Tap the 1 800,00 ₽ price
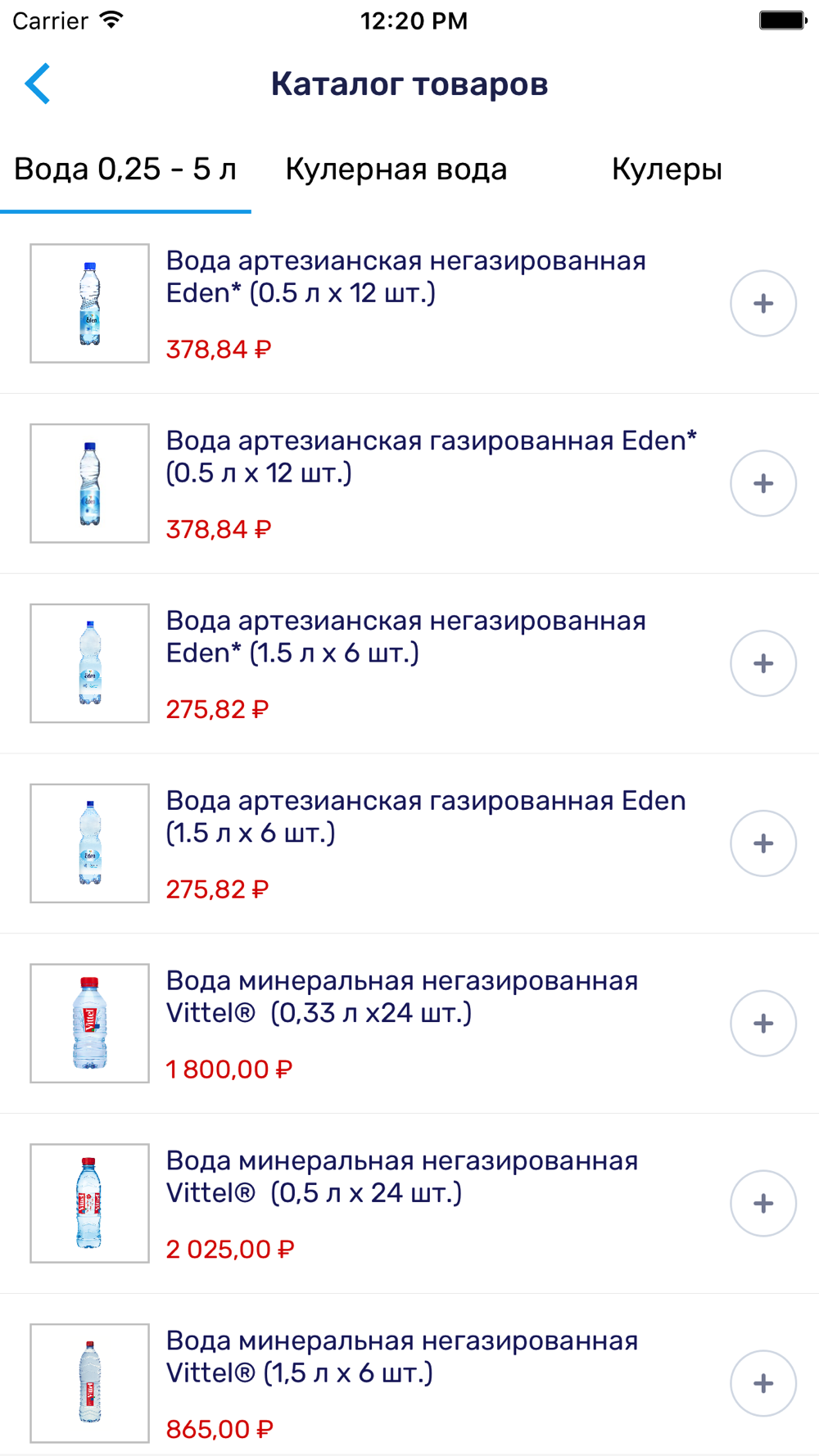Image resolution: width=819 pixels, height=1456 pixels. [x=229, y=1069]
